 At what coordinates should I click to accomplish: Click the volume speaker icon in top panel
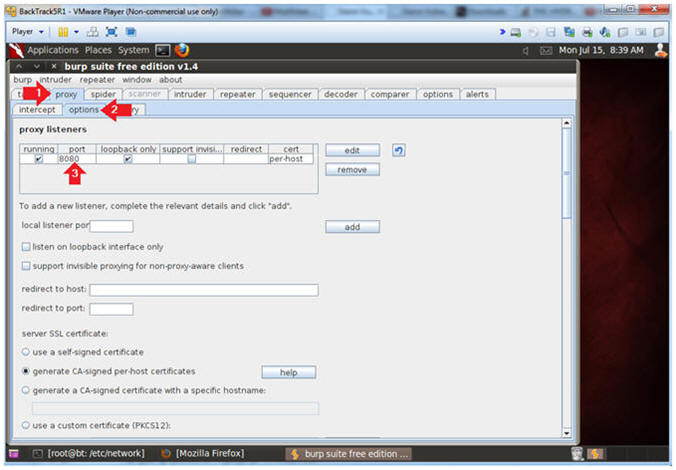tap(525, 51)
